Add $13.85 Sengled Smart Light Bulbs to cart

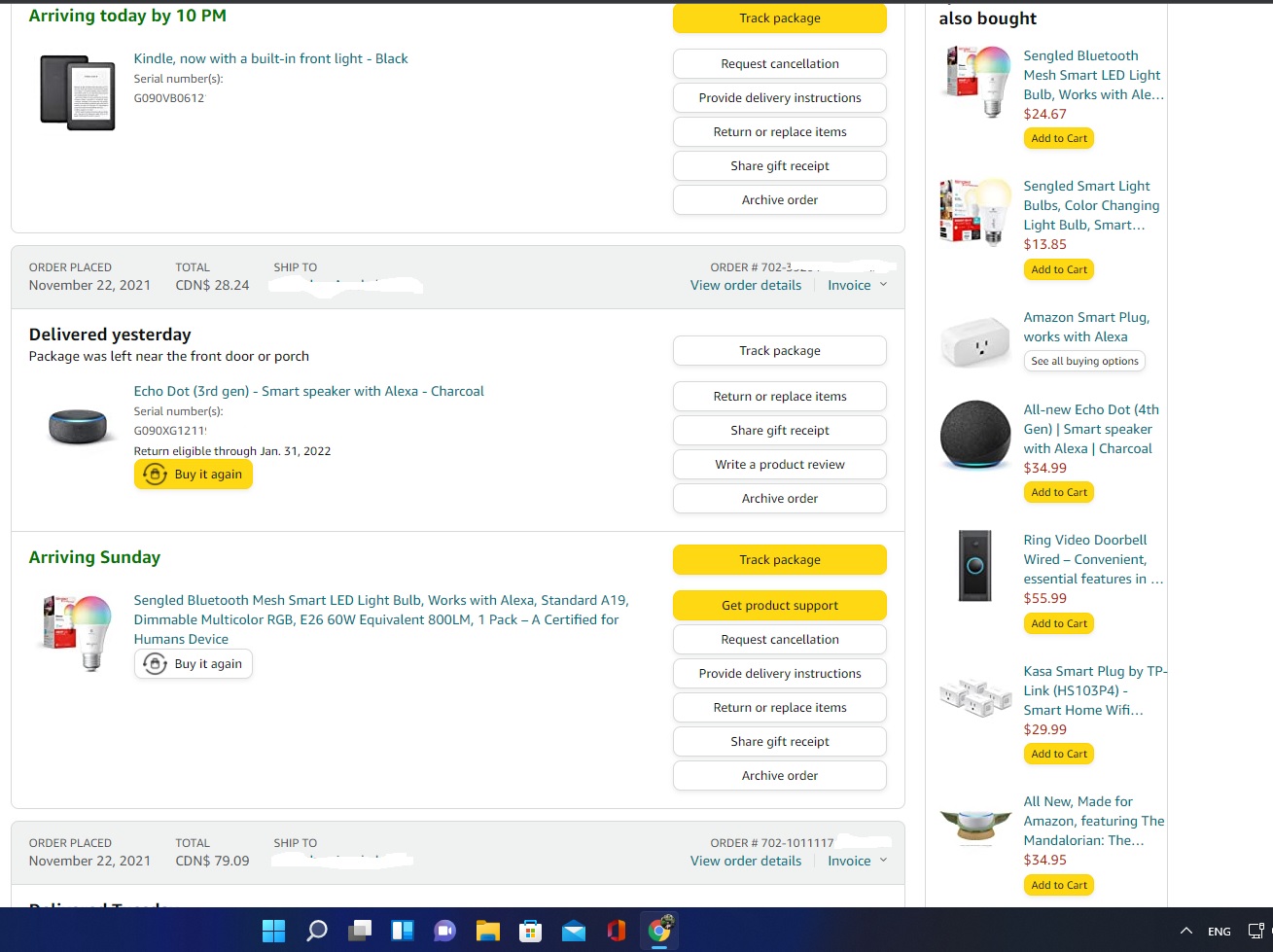point(1059,269)
